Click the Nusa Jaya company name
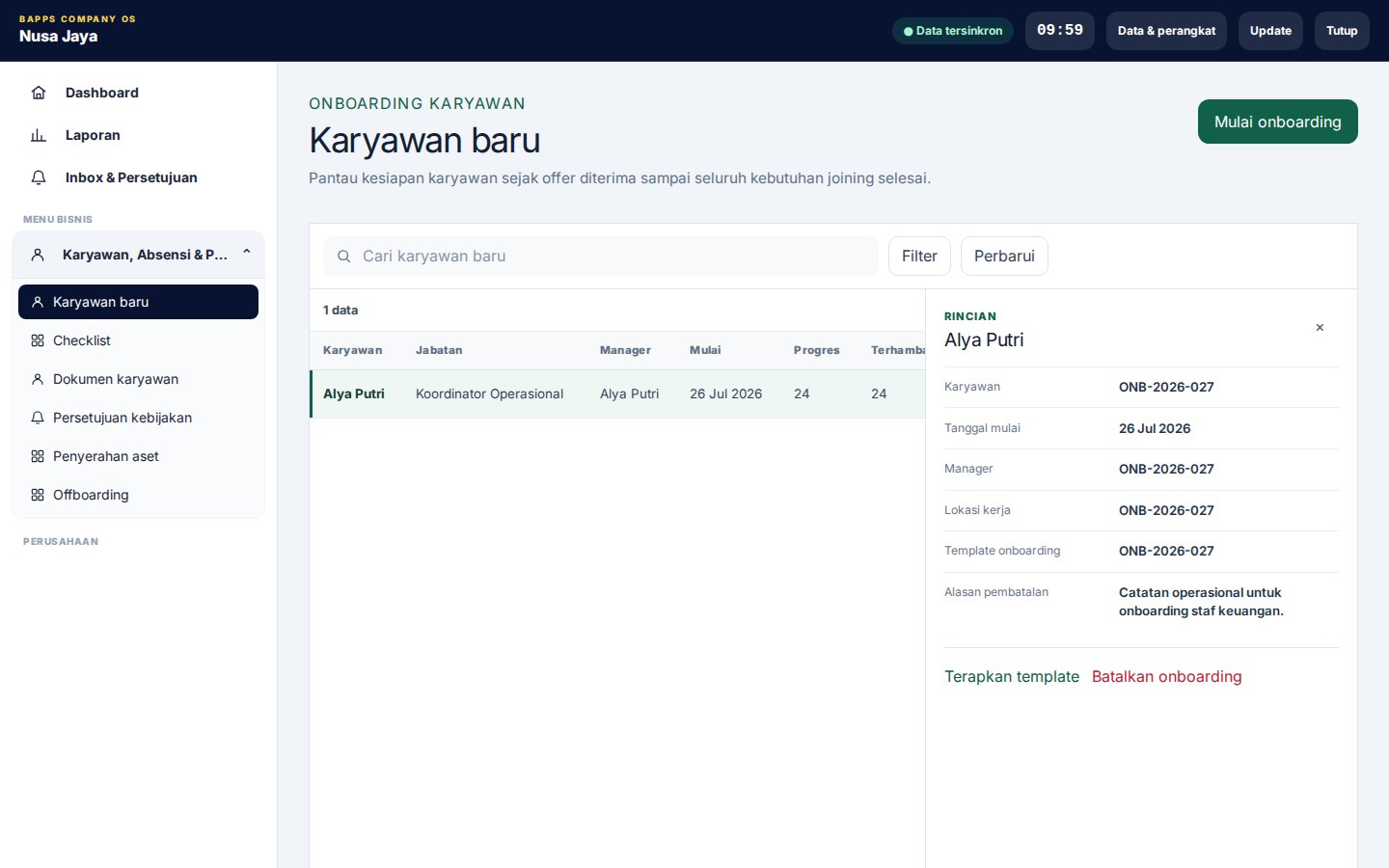 coord(58,37)
